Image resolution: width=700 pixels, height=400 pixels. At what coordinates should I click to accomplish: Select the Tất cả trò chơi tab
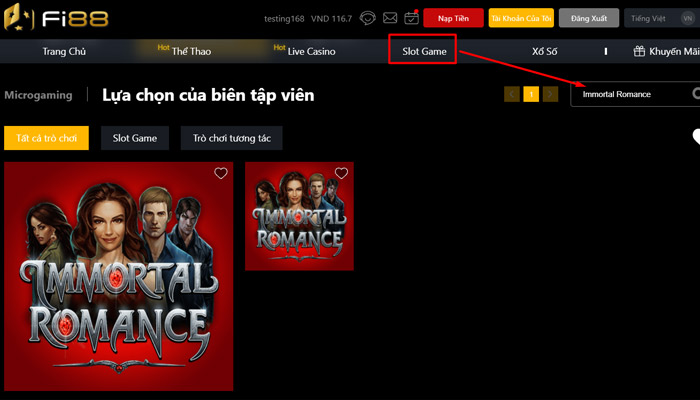(x=46, y=138)
